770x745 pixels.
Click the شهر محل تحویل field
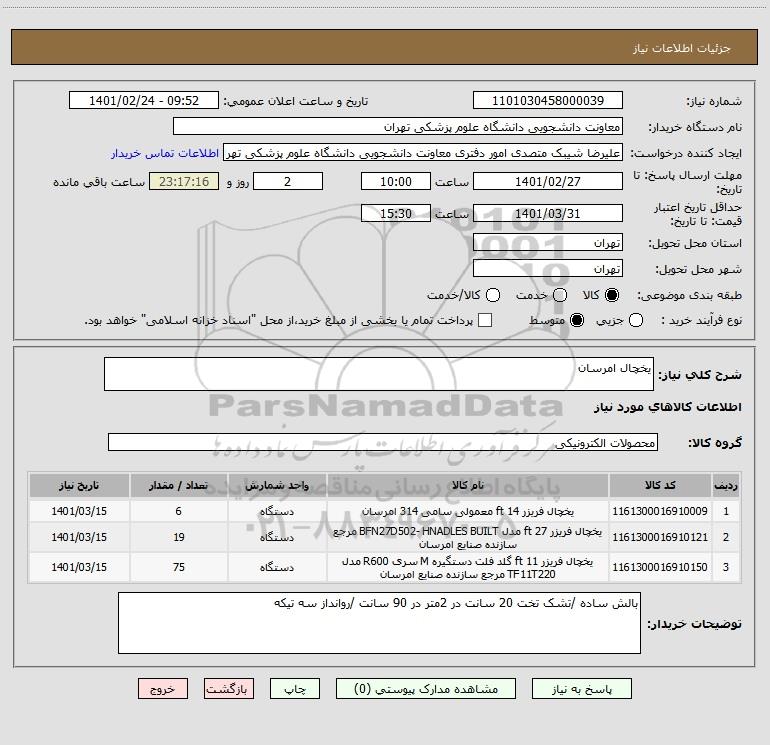pyautogui.click(x=548, y=268)
